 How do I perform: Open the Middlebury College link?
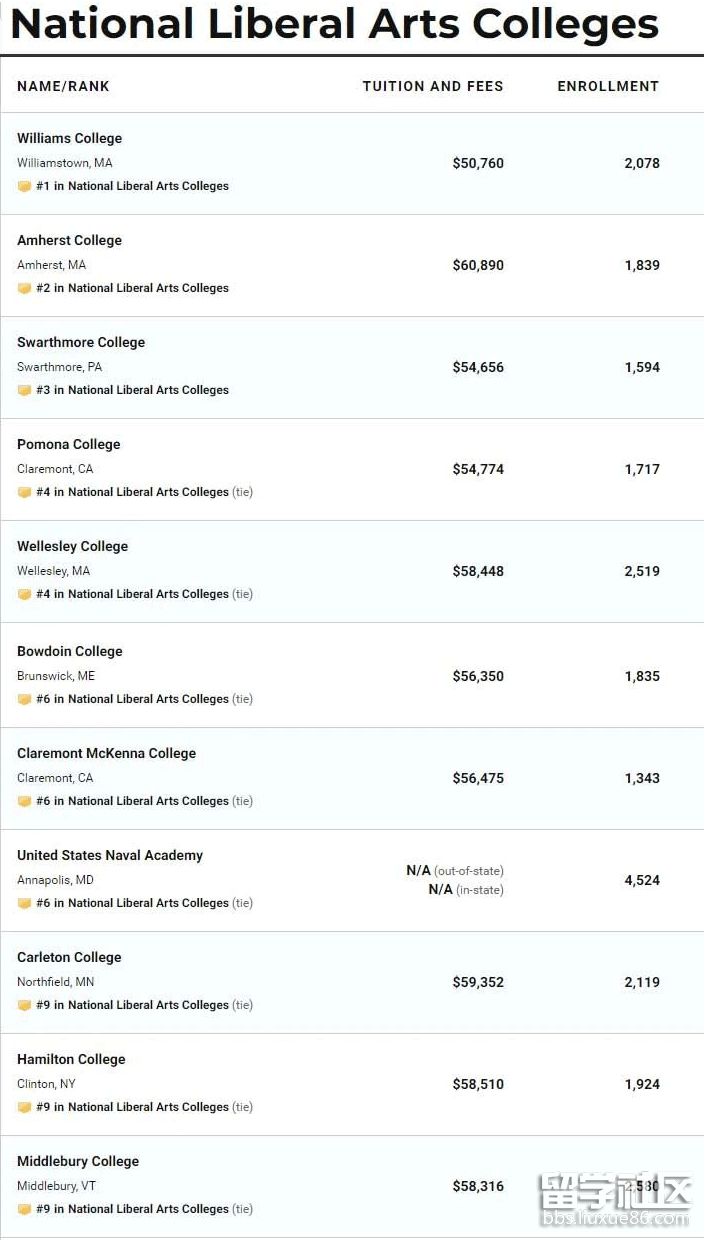pos(78,1161)
